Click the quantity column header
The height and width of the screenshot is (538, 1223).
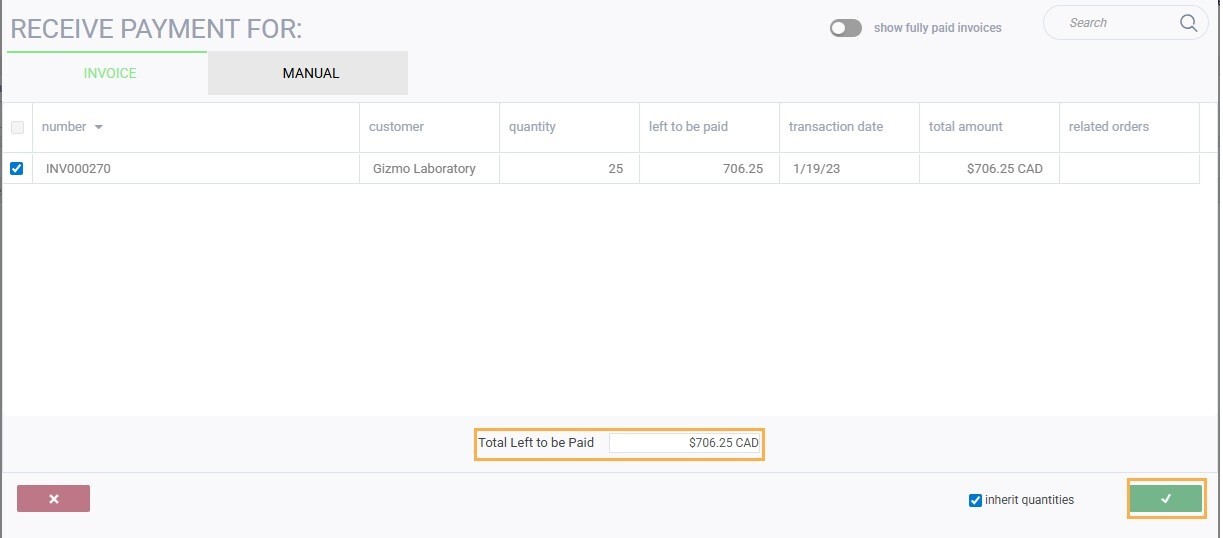[x=532, y=127]
